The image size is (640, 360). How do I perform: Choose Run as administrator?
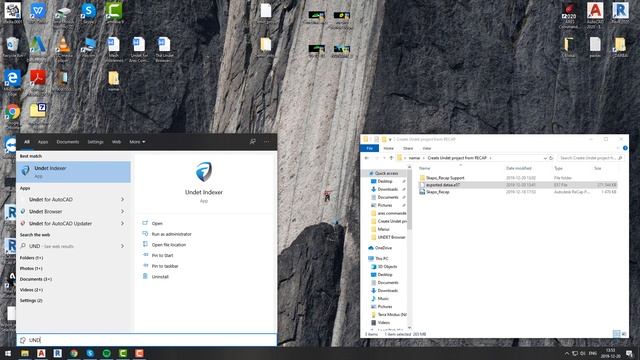click(171, 234)
